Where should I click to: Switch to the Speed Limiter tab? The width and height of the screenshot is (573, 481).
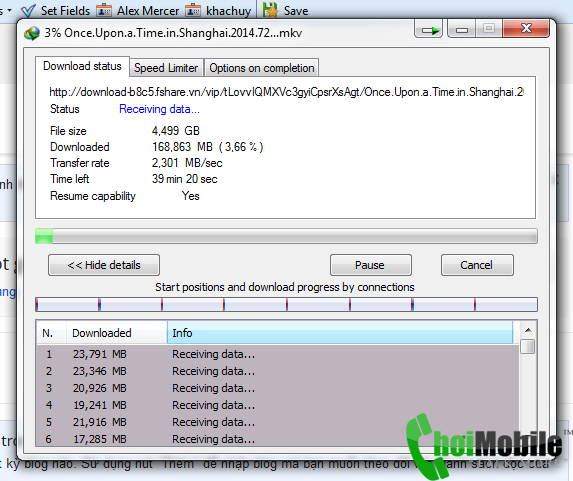click(x=166, y=68)
